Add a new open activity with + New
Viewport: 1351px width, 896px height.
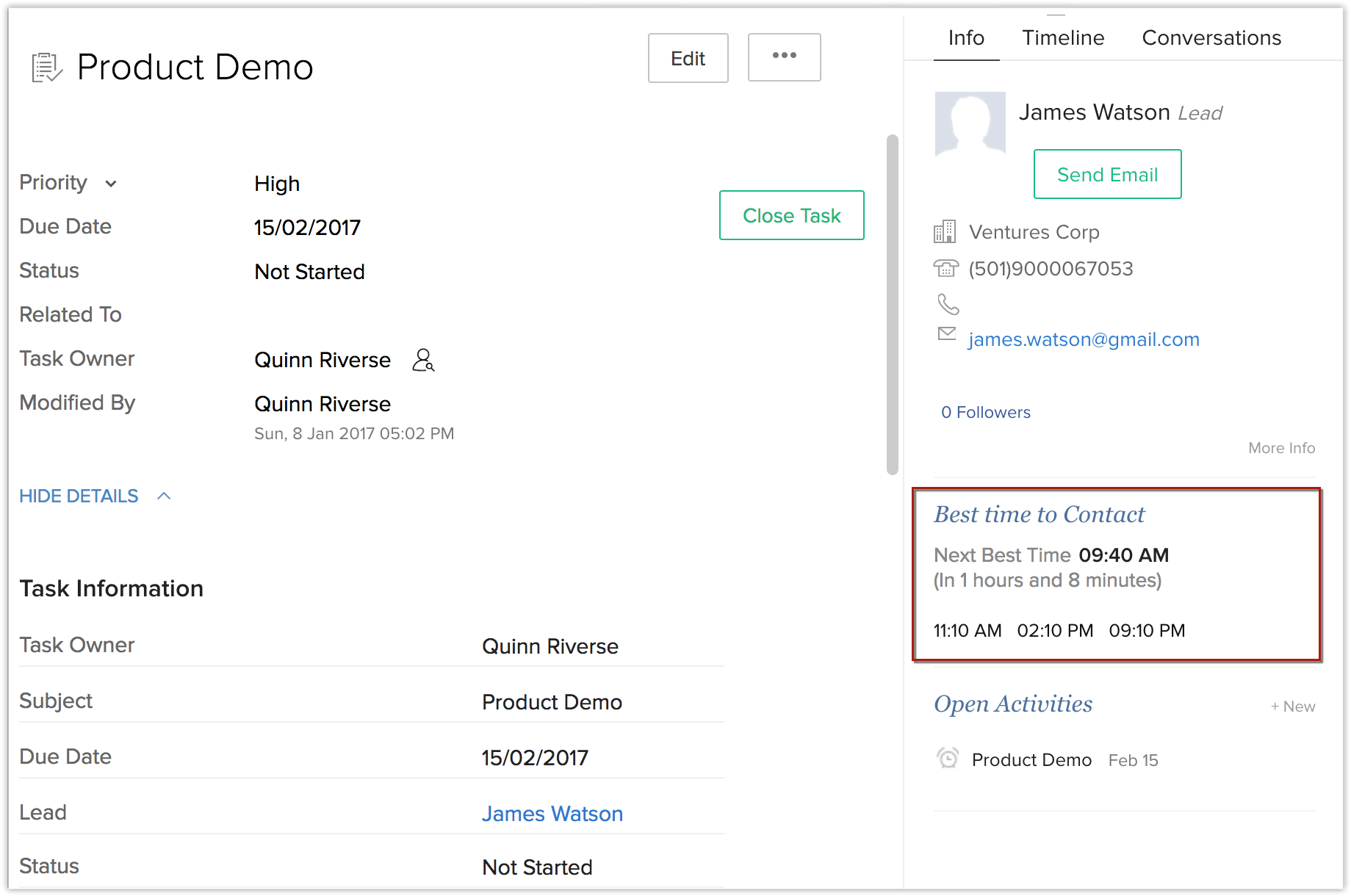pos(1293,707)
